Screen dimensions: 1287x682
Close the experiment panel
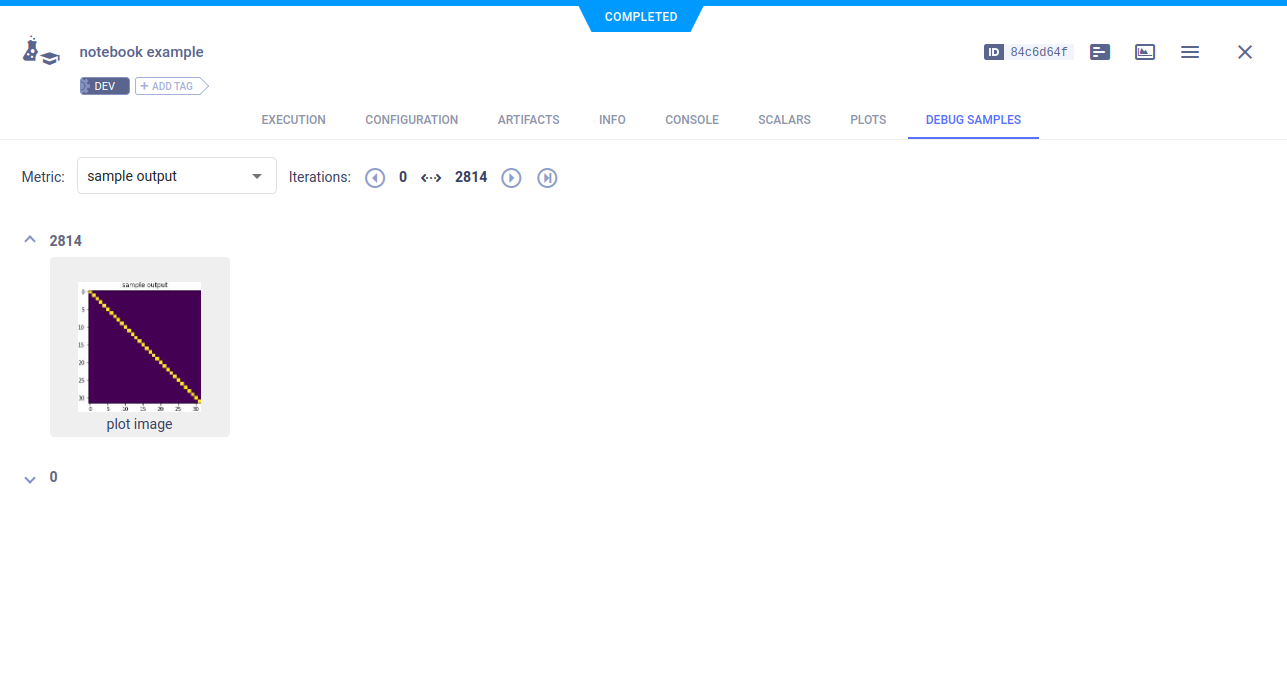1245,52
